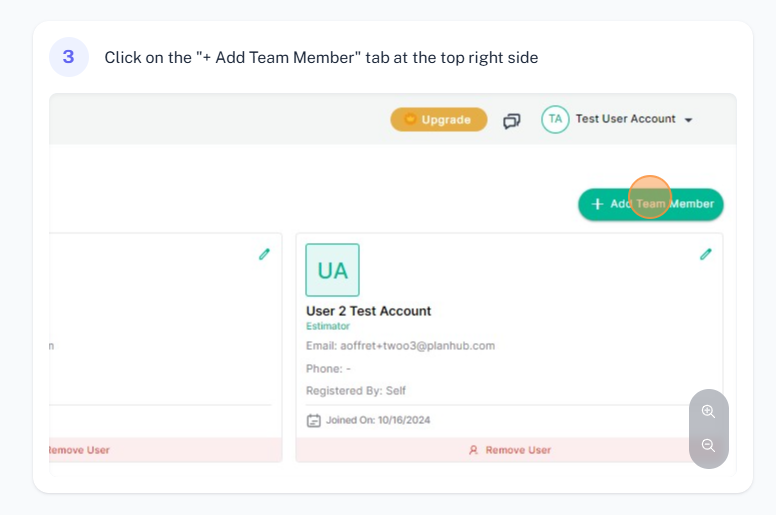Click the crown icon in Upgrade
This screenshot has height=515, width=776.
410,119
